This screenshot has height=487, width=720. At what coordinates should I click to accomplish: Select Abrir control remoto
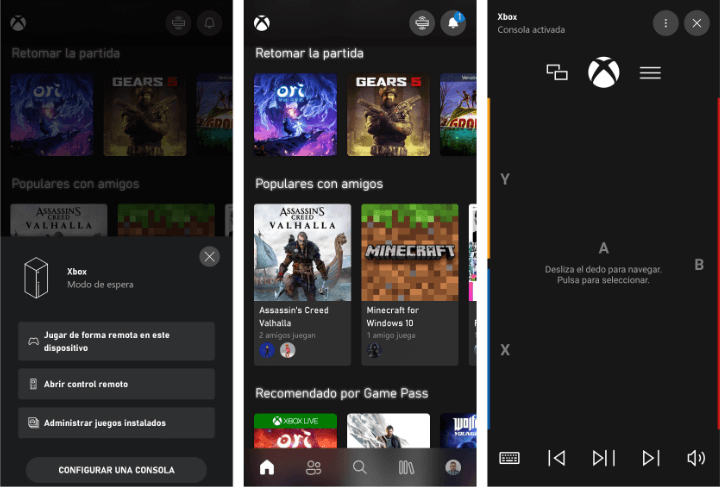click(x=117, y=384)
